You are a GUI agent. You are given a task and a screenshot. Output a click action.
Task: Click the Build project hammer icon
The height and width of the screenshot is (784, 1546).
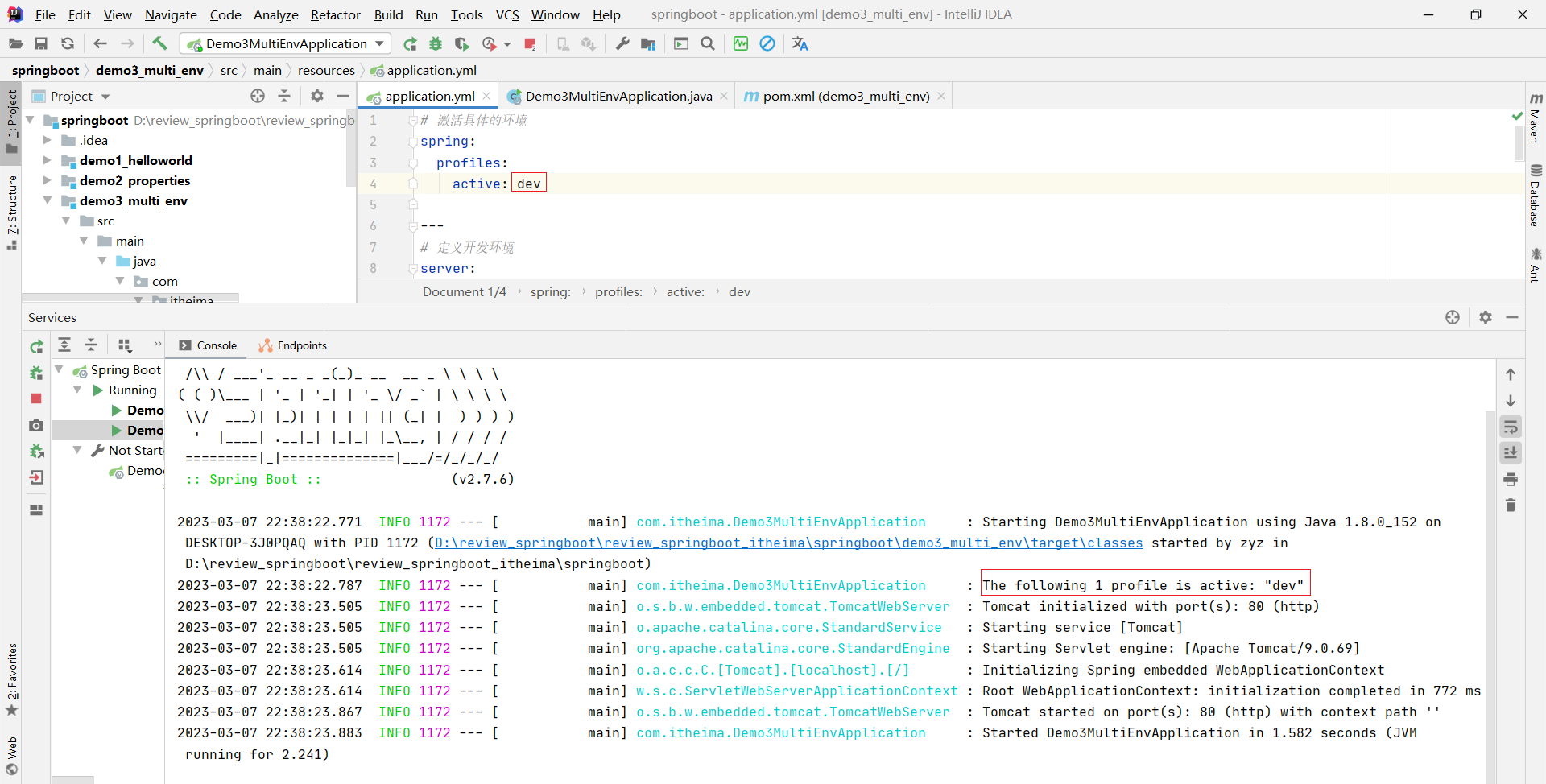(159, 43)
